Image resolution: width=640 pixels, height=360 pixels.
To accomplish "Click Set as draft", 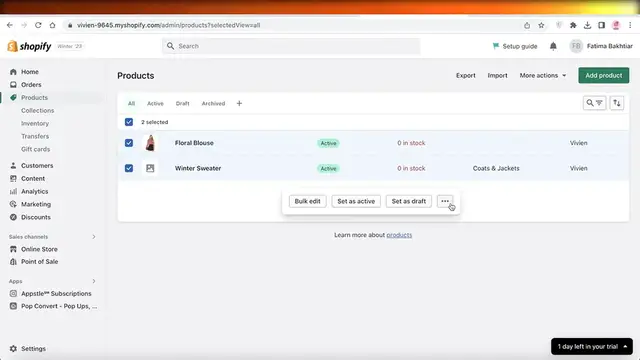I will click(x=409, y=201).
